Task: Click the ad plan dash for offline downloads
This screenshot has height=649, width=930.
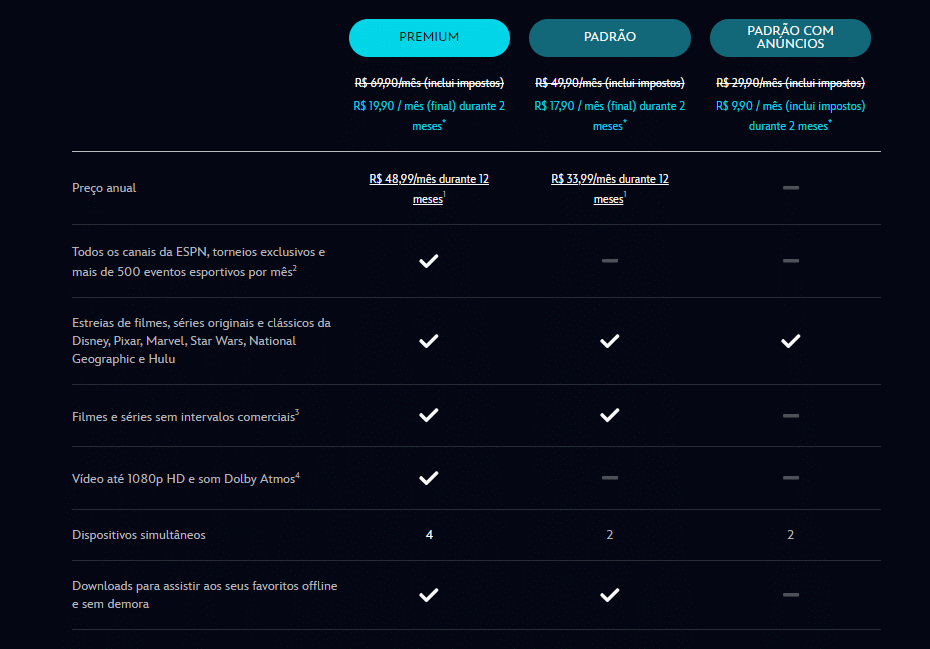Action: tap(791, 594)
